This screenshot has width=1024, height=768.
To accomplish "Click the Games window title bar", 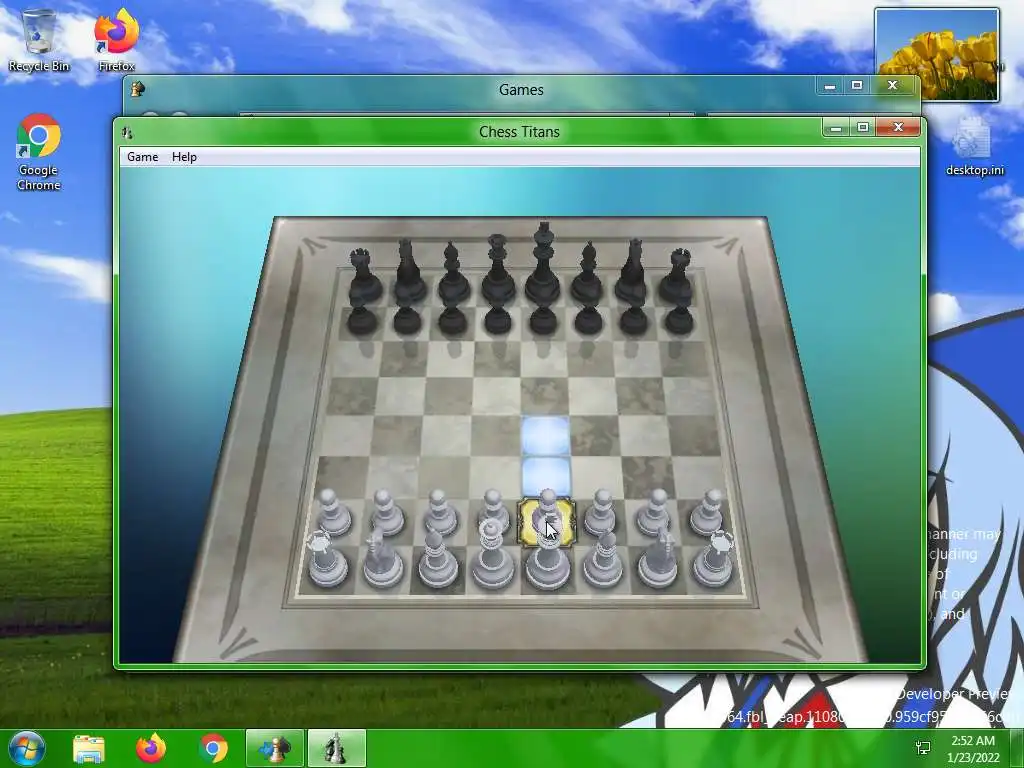I will [x=520, y=89].
